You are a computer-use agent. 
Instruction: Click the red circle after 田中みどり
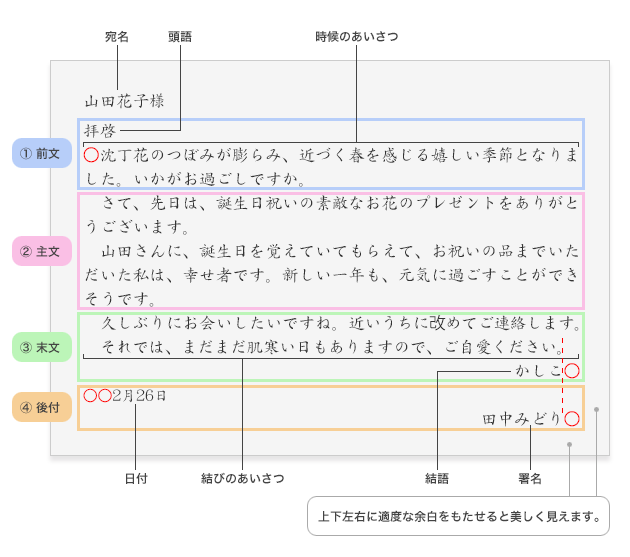571,419
